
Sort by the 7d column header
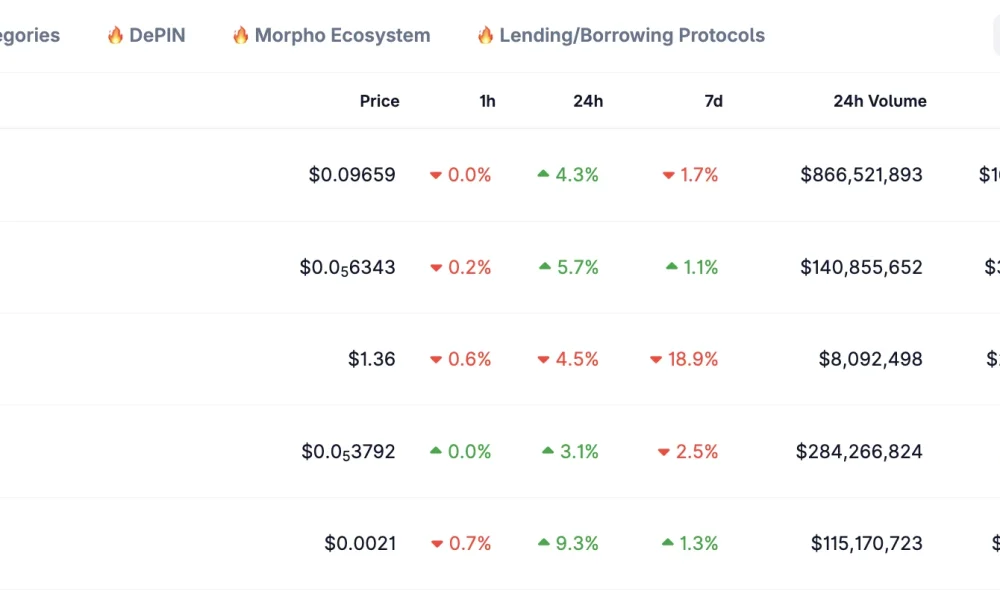click(712, 100)
